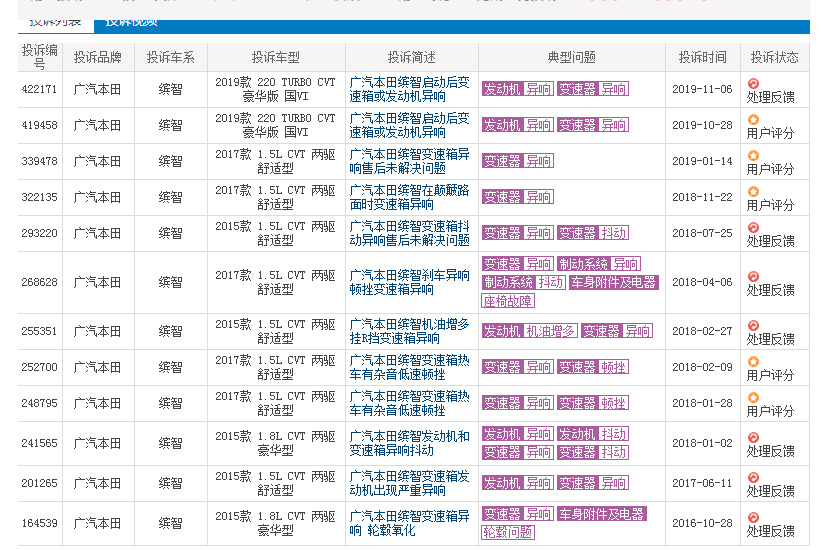Click orange rating icon for complaint 252700
The height and width of the screenshot is (550, 821).
(753, 361)
